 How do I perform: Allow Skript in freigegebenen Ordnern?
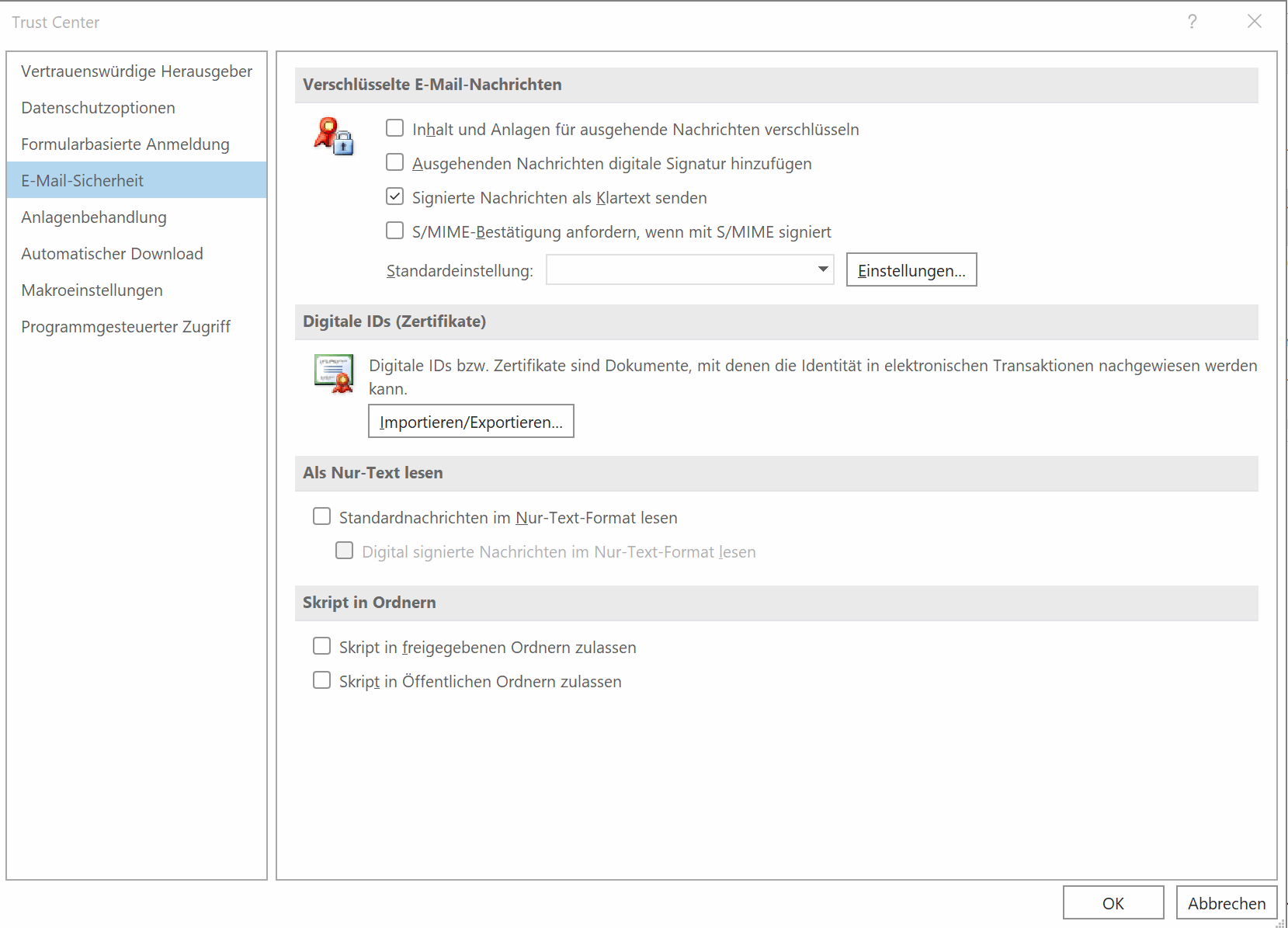tap(321, 646)
